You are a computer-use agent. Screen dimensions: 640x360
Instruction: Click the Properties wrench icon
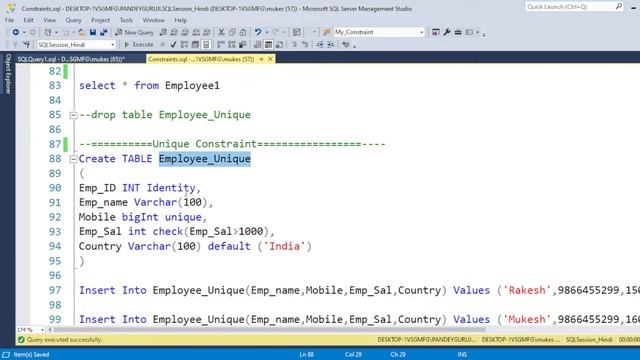(x=447, y=32)
